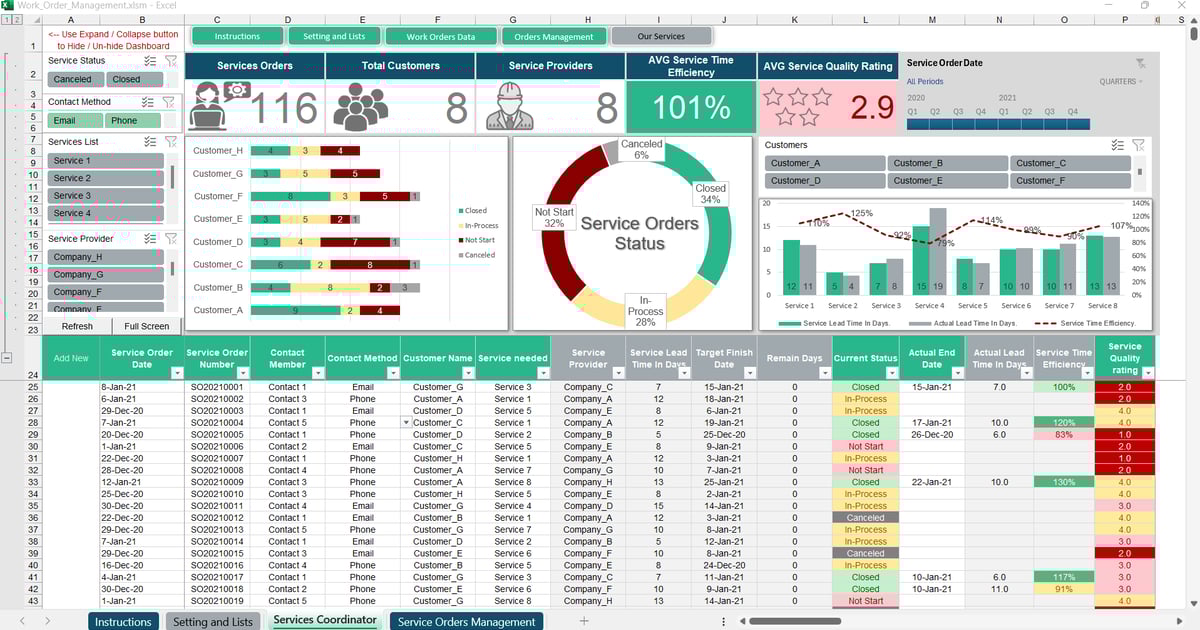The width and height of the screenshot is (1200, 630).
Task: Clear the filter on the Service Order Date timeline
Action: (x=1140, y=62)
